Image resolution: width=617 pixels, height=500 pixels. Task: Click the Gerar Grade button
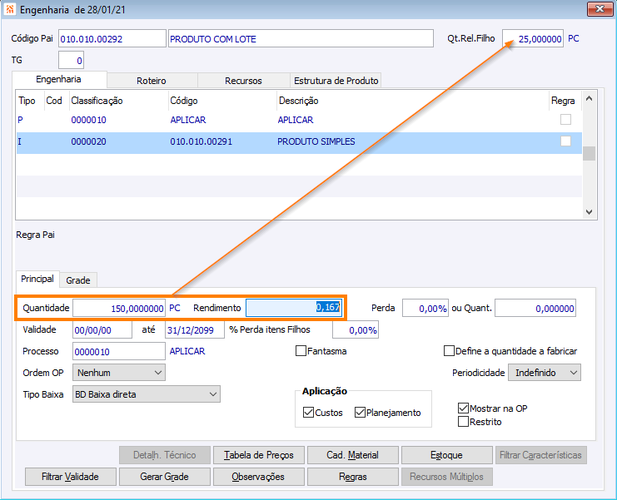(164, 477)
